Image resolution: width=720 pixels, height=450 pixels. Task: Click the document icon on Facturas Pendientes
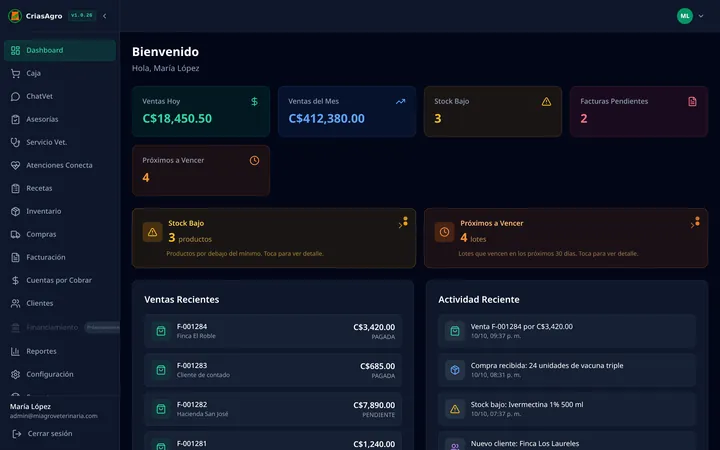[692, 101]
